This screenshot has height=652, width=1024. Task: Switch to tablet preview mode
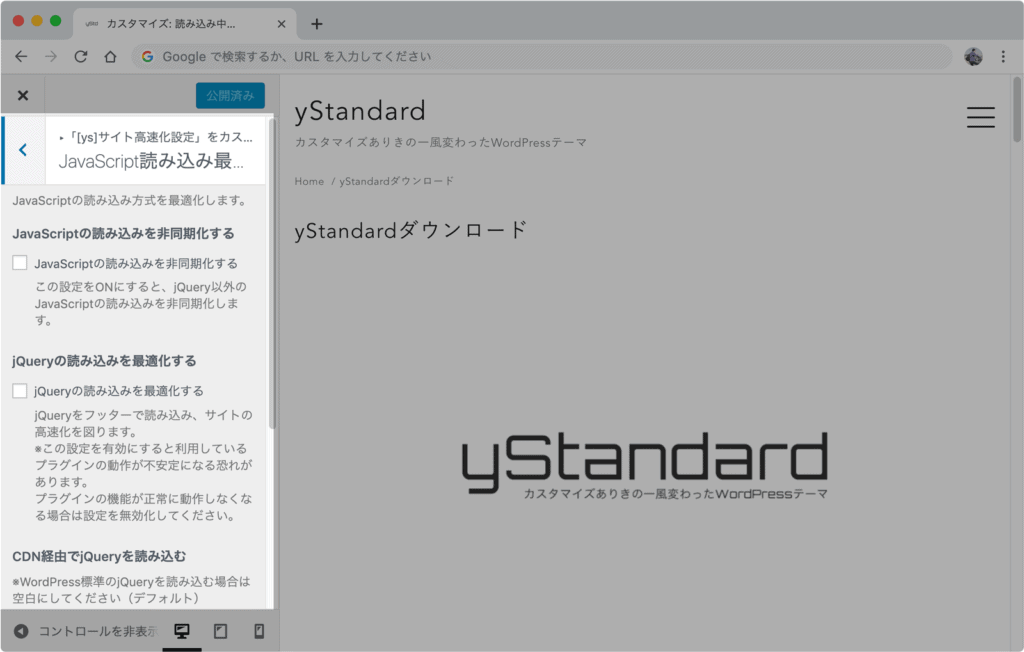220,631
